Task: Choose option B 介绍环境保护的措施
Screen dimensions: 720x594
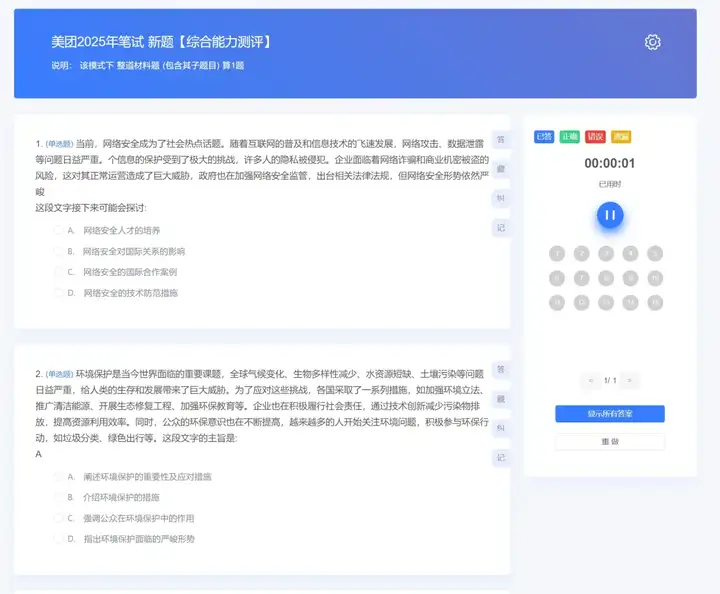Action: (107, 498)
